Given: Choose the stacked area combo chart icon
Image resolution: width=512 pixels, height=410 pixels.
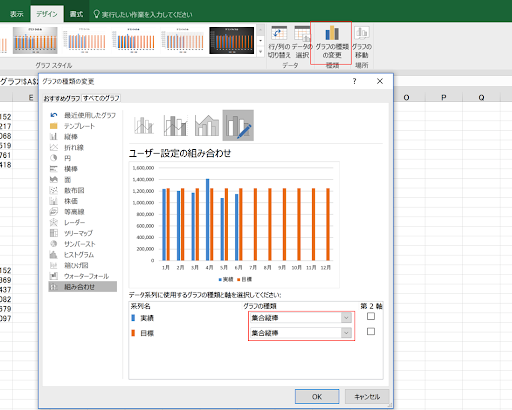Looking at the screenshot, I should pyautogui.click(x=207, y=125).
